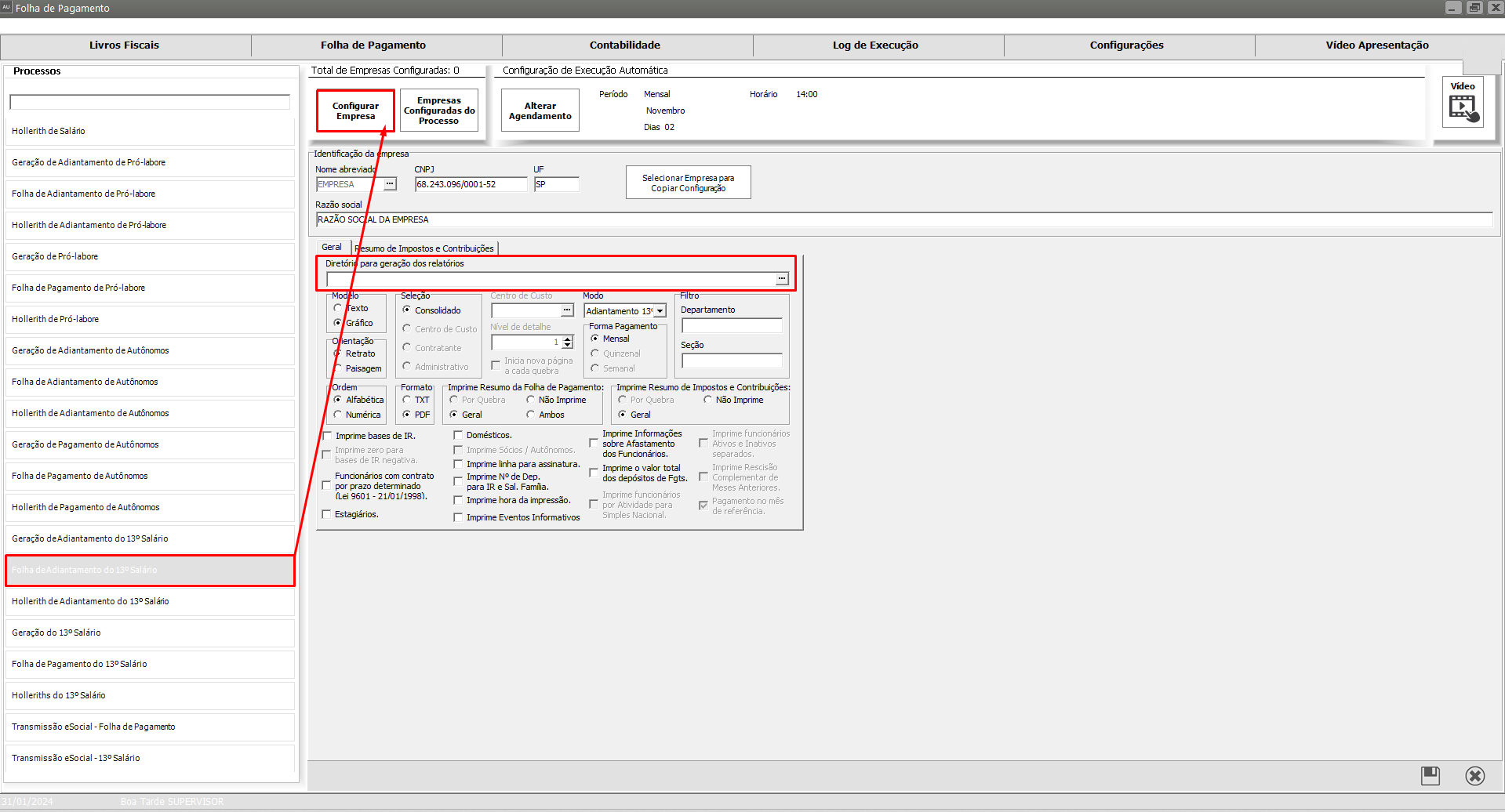Screen dimensions: 1505x812
Task: Expand the Modo Adiantamento 13º dropdown
Action: 660,311
